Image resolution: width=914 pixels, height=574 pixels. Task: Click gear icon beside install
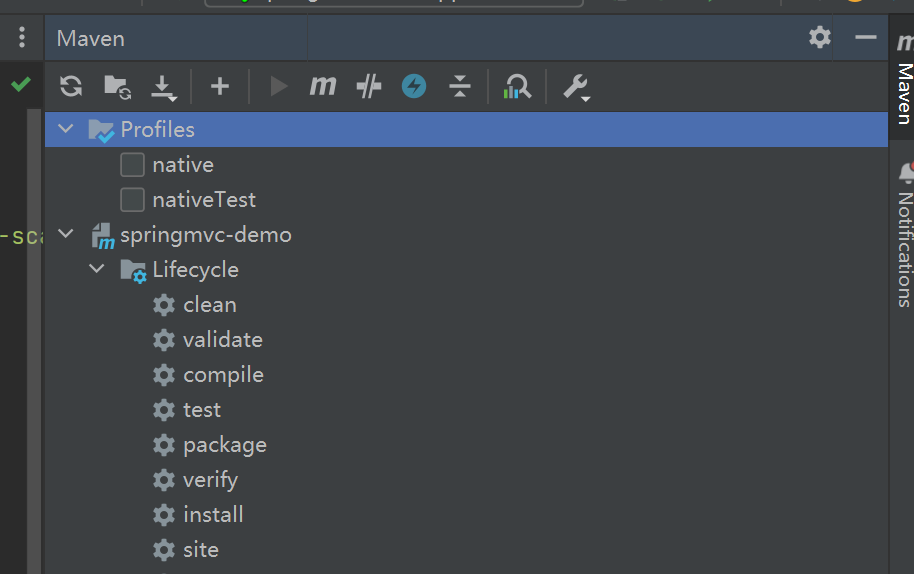pos(164,515)
